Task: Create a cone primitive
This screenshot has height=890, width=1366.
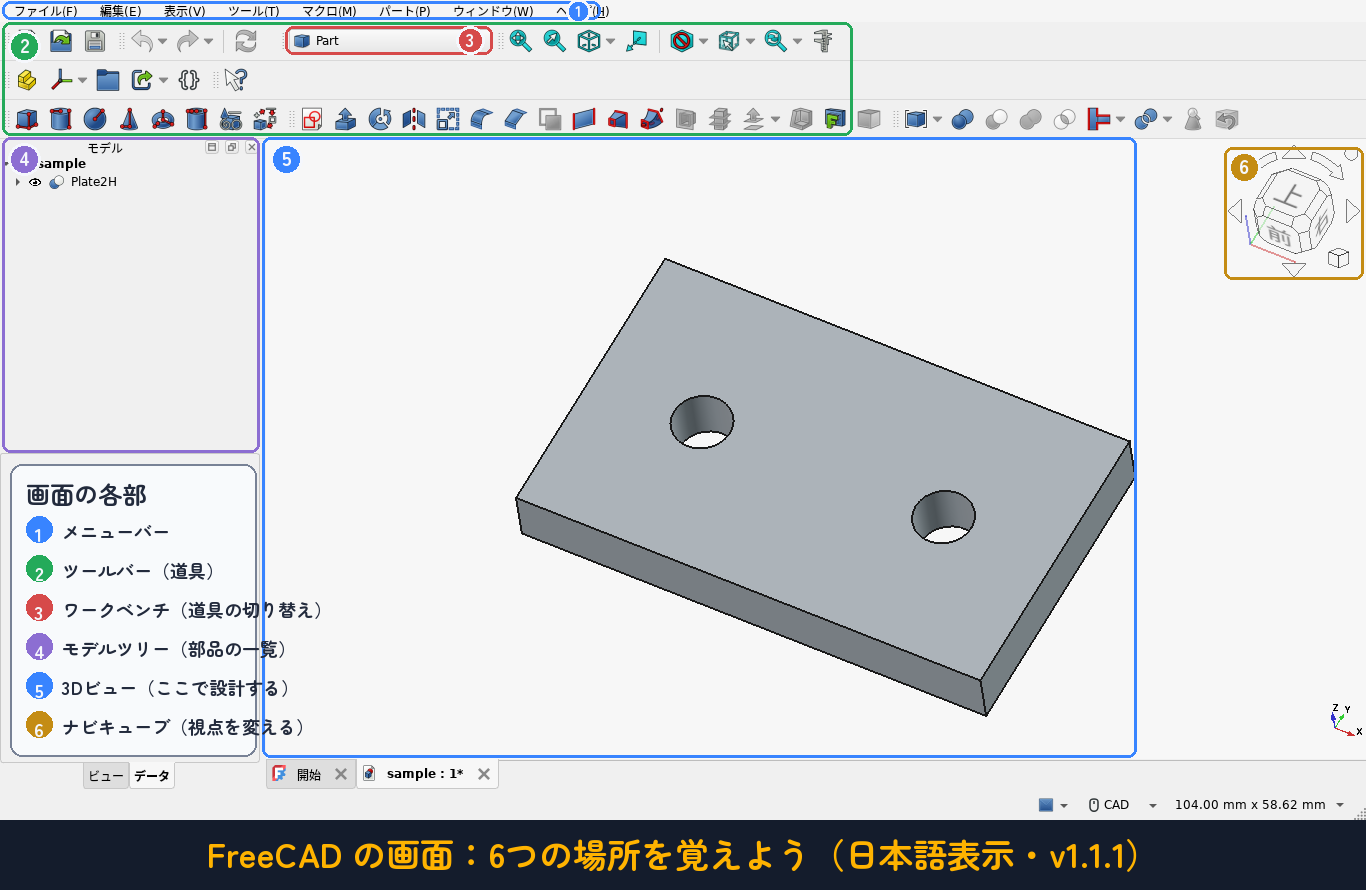Action: 129,119
